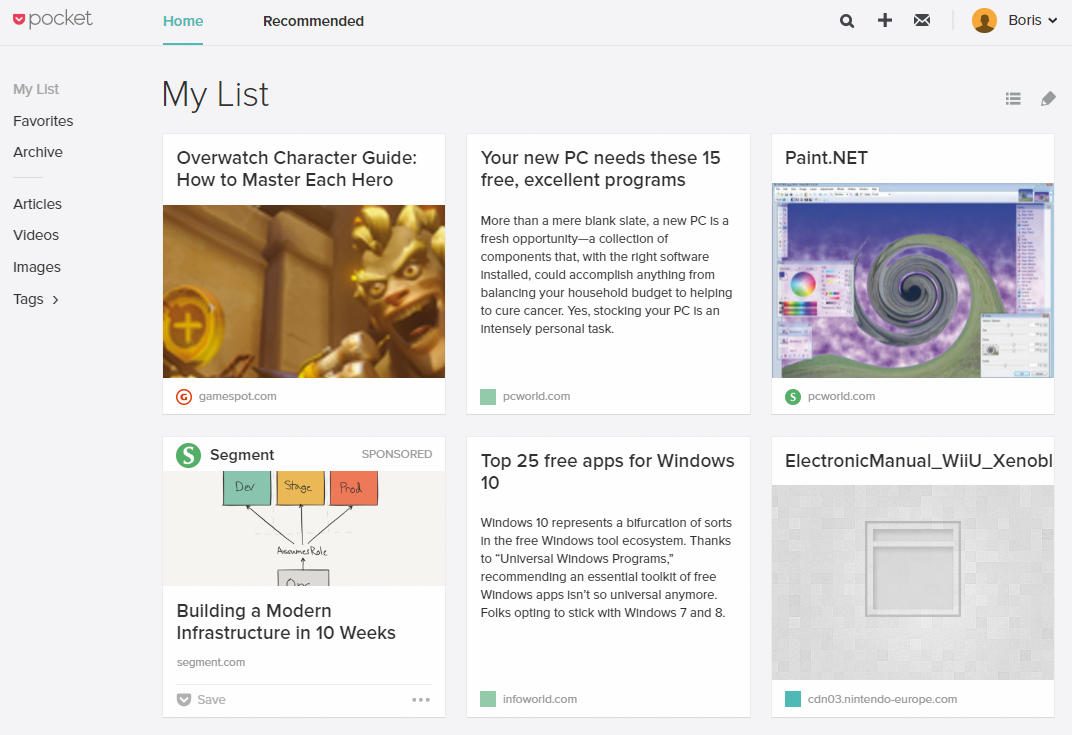
Task: Open the Paint.NET article title
Action: pyautogui.click(x=826, y=158)
